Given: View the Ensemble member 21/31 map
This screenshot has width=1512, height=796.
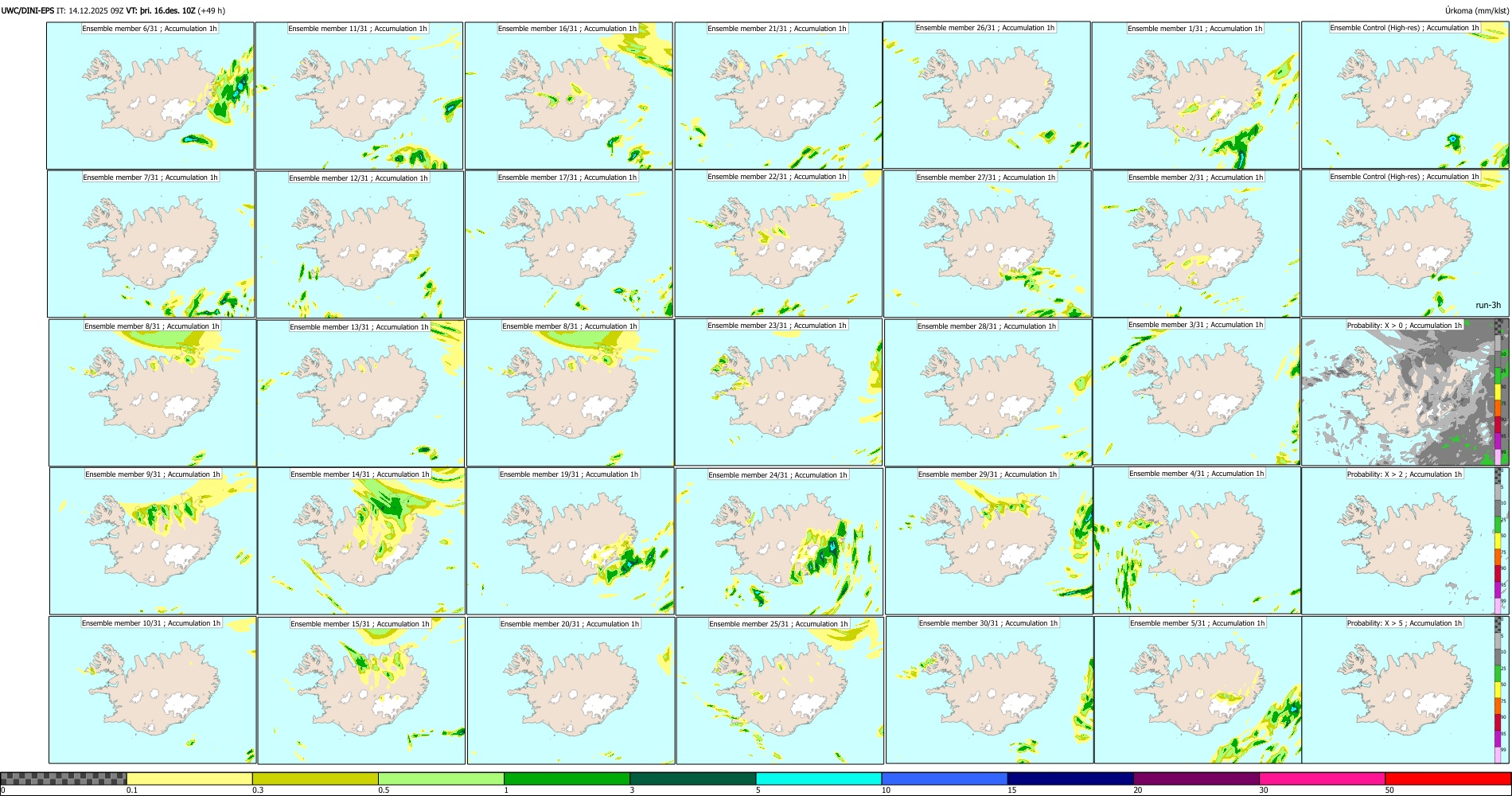Looking at the screenshot, I should 778,96.
